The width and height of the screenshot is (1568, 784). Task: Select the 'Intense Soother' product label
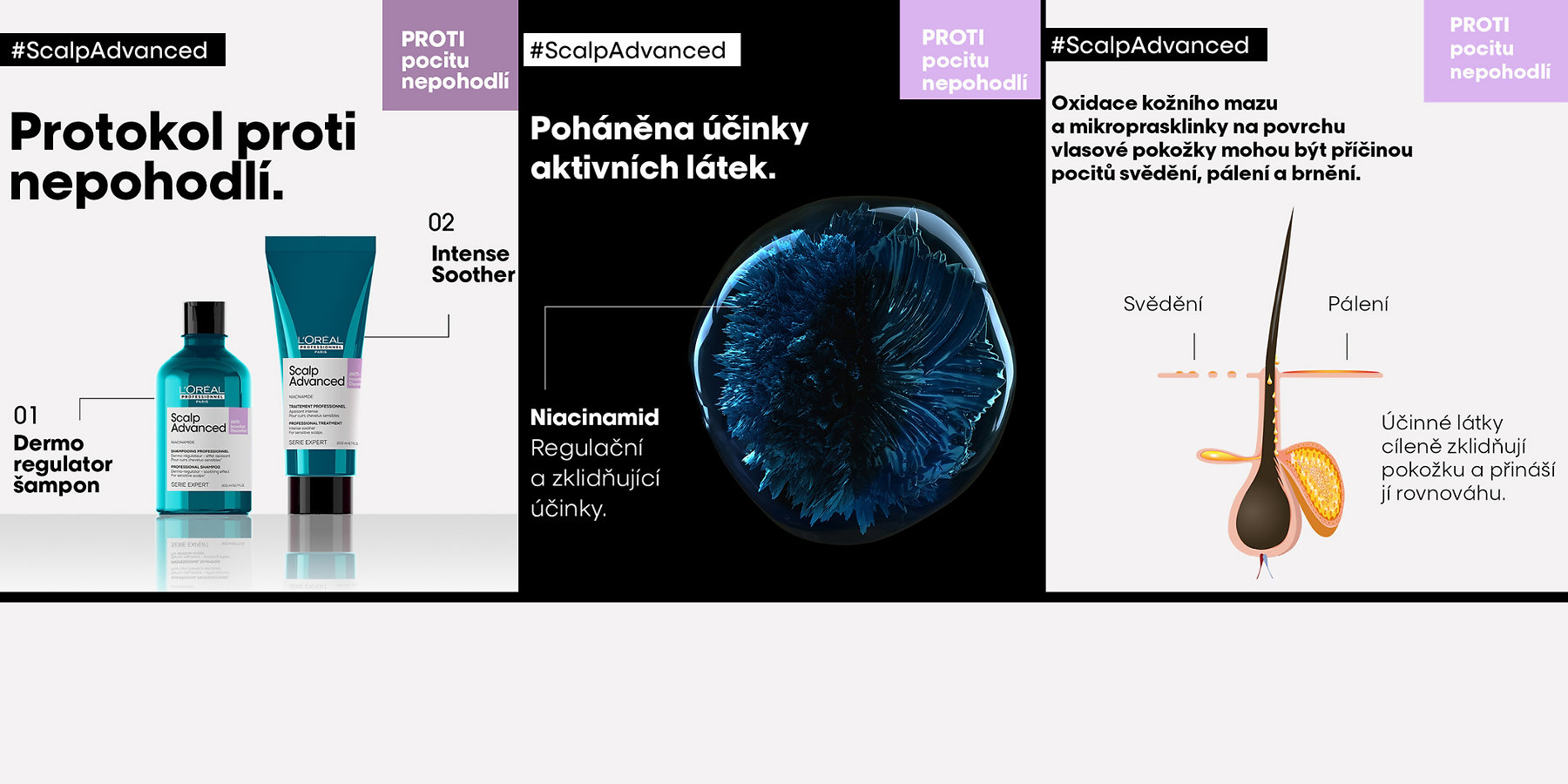pos(472,264)
